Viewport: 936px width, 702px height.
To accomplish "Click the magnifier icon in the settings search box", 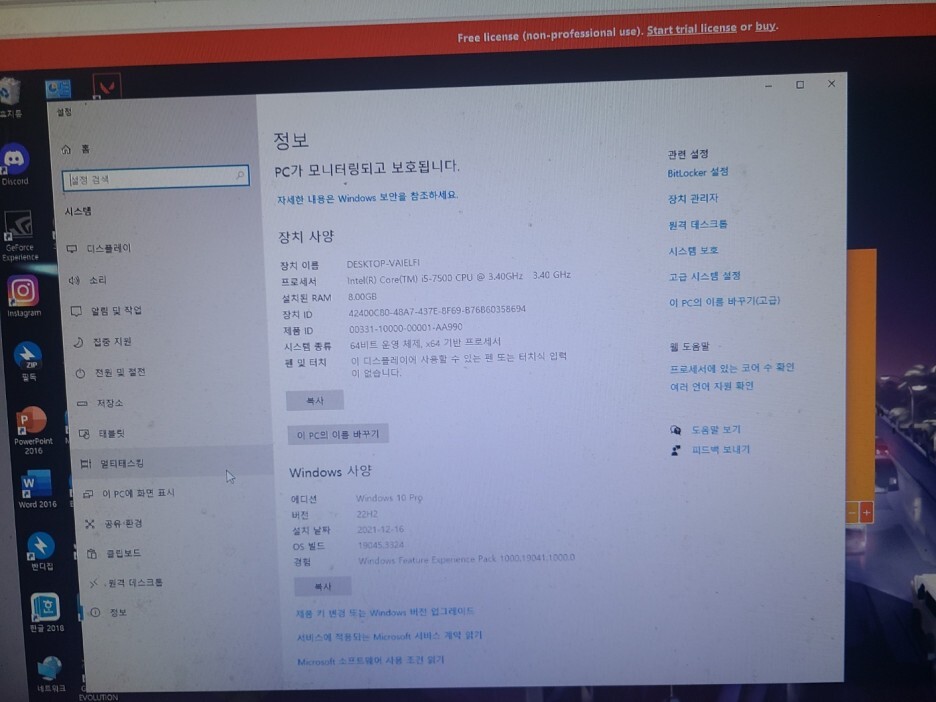I will coord(240,175).
